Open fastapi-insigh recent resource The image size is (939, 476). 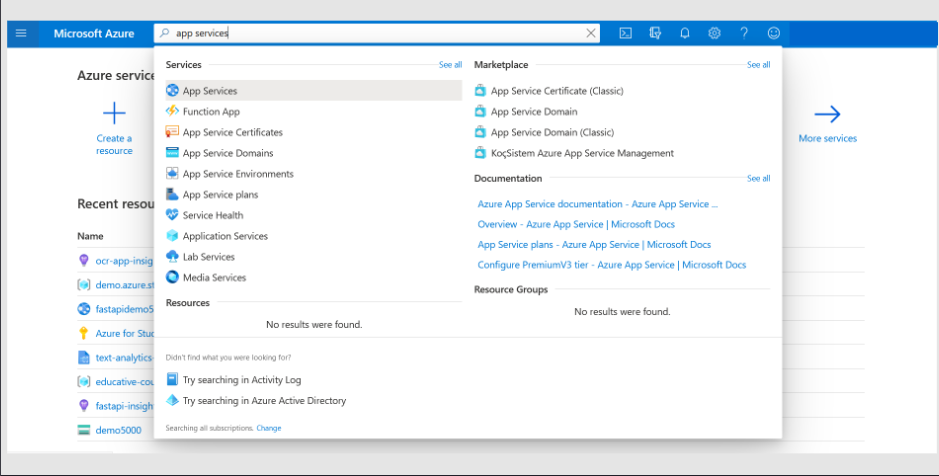coord(124,406)
